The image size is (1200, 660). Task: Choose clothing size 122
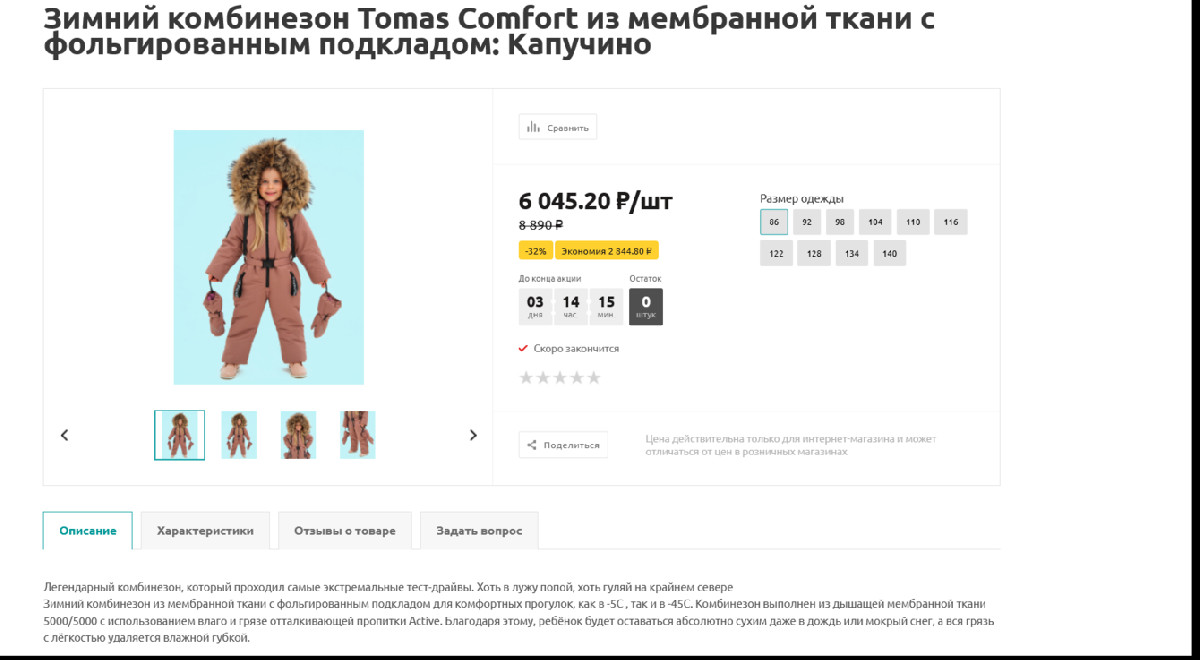point(776,253)
